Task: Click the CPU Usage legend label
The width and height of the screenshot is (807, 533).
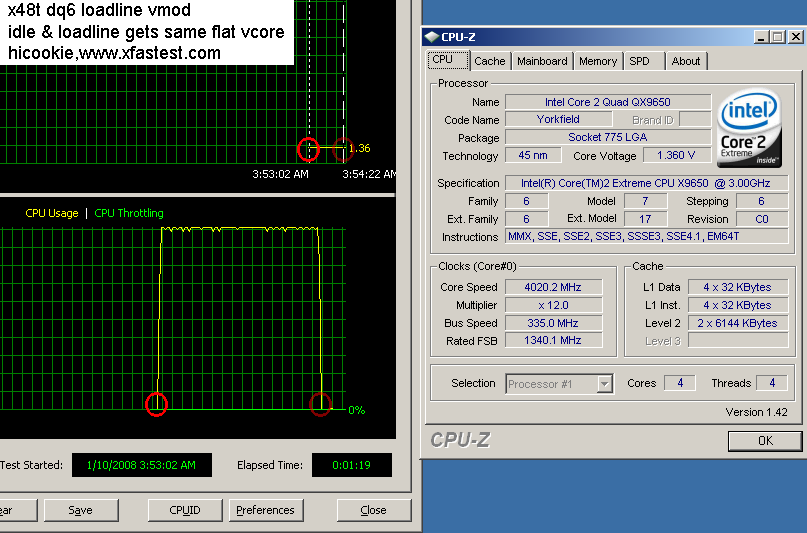Action: (x=51, y=213)
